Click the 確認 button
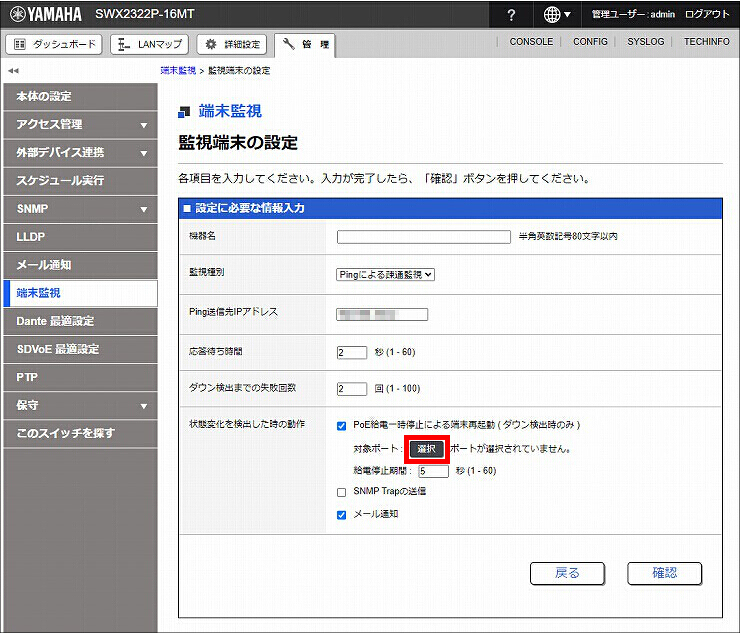 click(664, 574)
